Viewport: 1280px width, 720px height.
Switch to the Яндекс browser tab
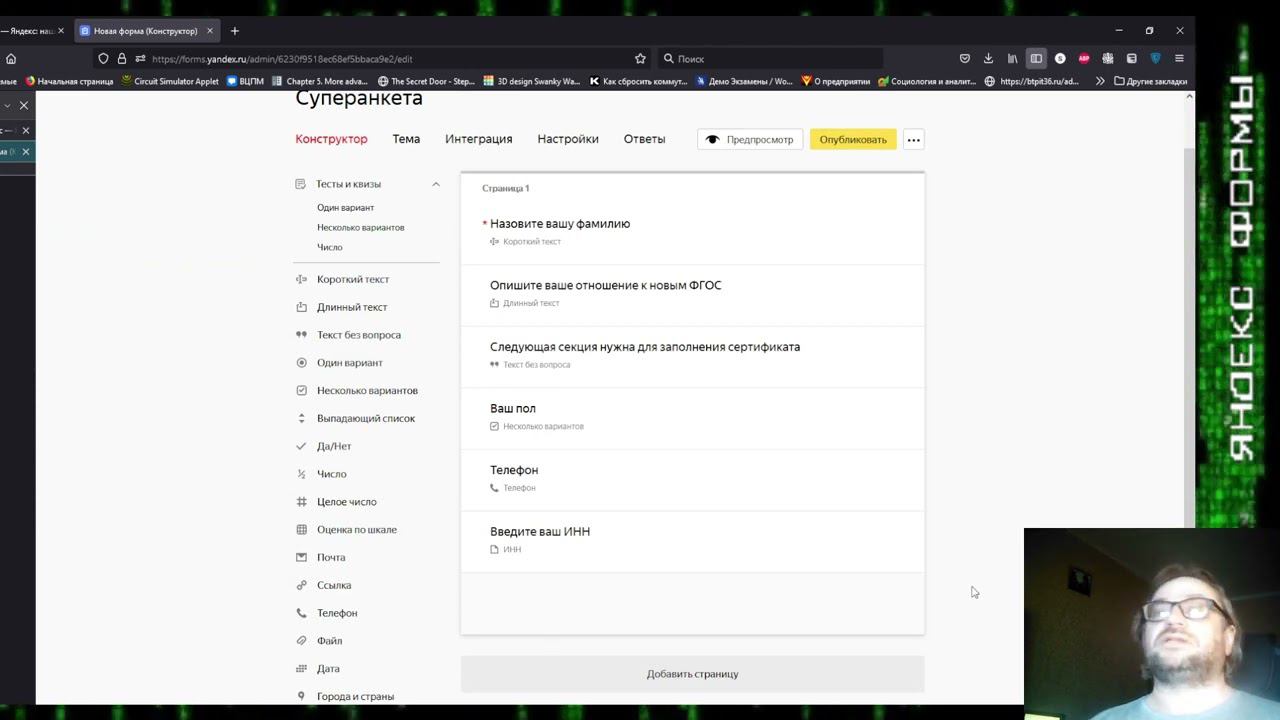(x=32, y=31)
